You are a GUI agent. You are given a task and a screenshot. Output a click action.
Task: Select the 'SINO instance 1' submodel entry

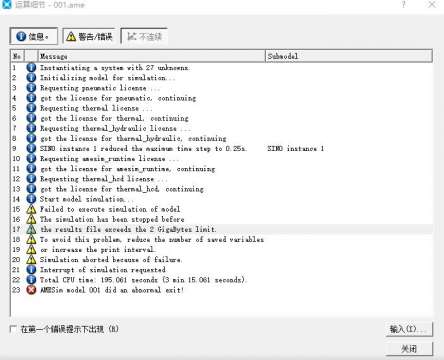point(295,149)
